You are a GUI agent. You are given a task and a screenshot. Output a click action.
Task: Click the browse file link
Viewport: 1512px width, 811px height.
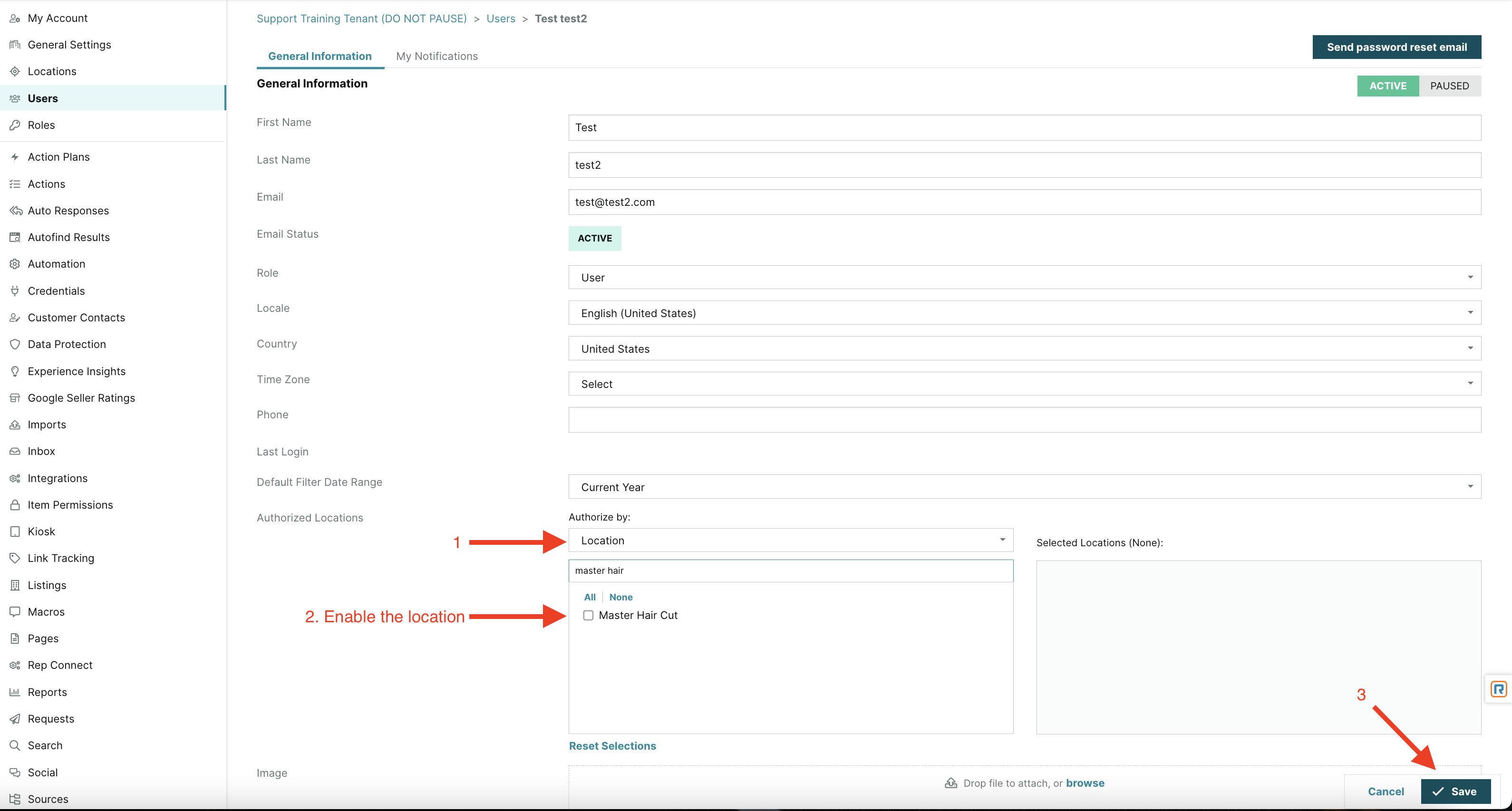click(x=1085, y=783)
